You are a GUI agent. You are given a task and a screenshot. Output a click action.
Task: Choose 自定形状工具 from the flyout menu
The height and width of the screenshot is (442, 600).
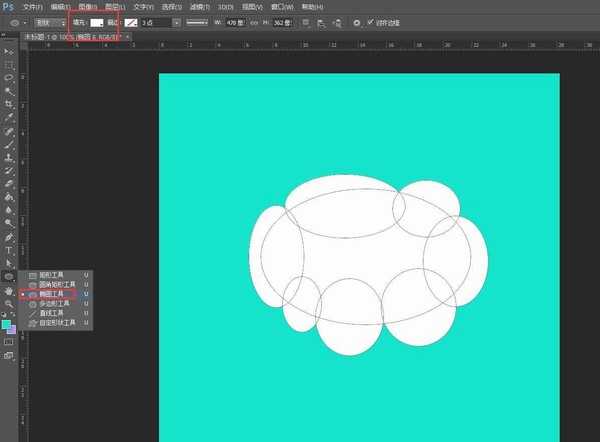tap(56, 324)
